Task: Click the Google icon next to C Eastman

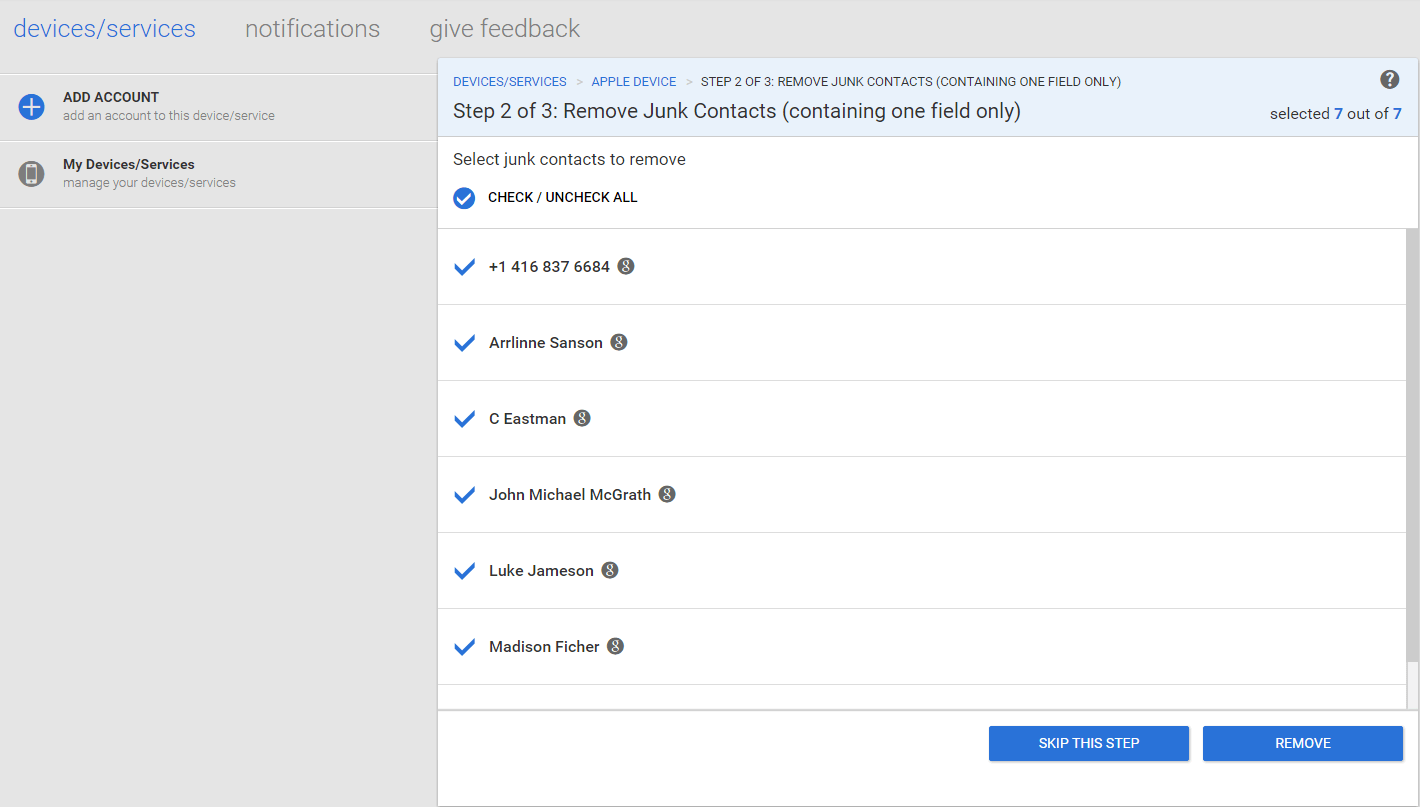Action: [x=582, y=418]
